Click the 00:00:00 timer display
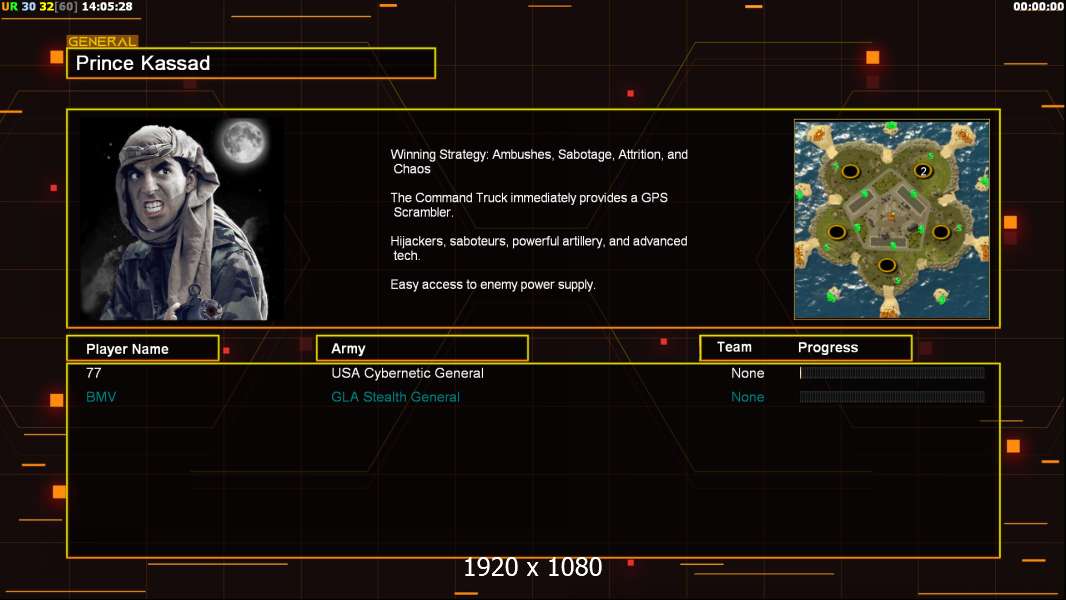 (1038, 7)
